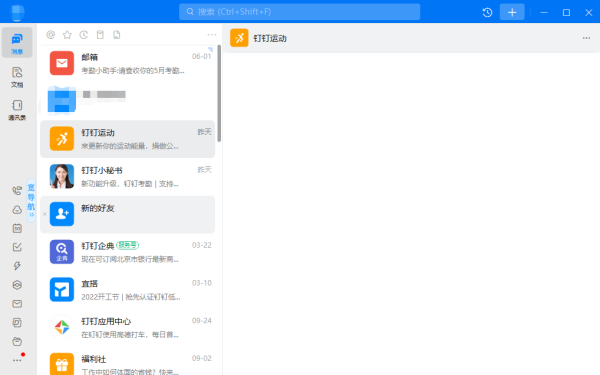The width and height of the screenshot is (600, 375).
Task: Click the bookmarked page filter icon above chat list
Action: click(117, 35)
